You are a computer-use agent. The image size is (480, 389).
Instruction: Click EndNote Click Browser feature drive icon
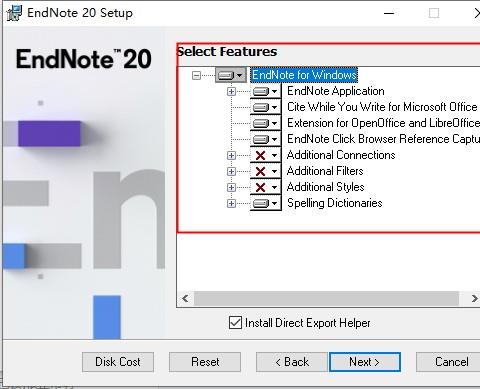pyautogui.click(x=265, y=139)
